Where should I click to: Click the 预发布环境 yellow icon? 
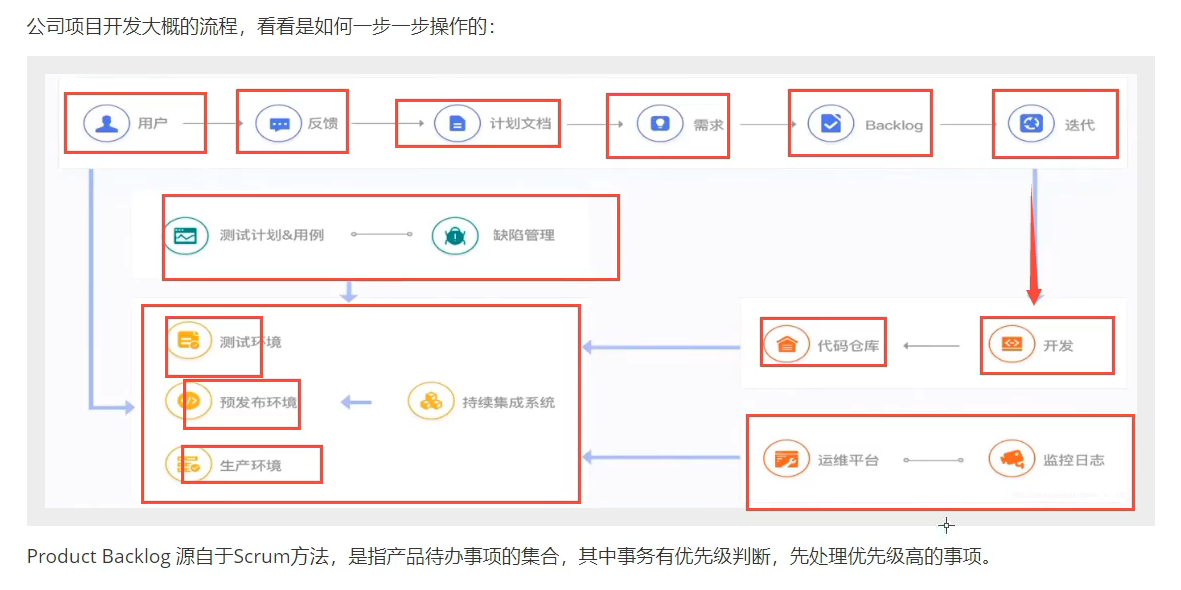(x=188, y=402)
